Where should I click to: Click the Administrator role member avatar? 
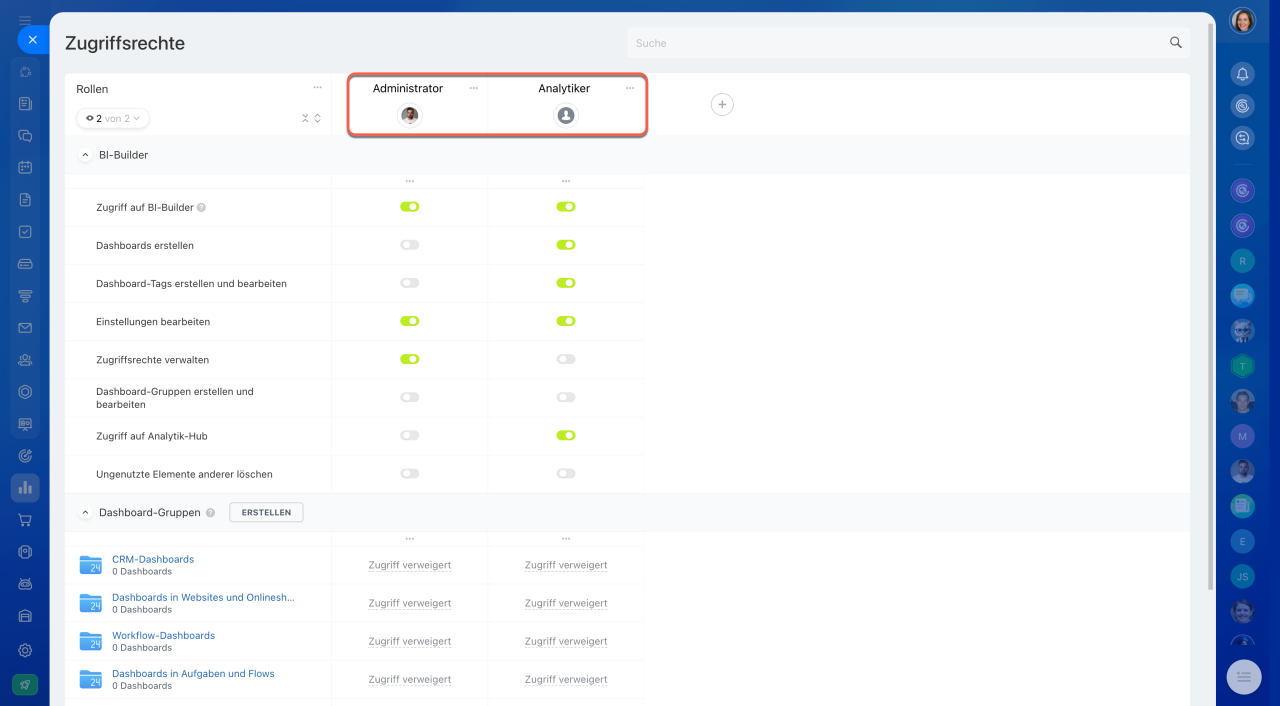tap(410, 115)
